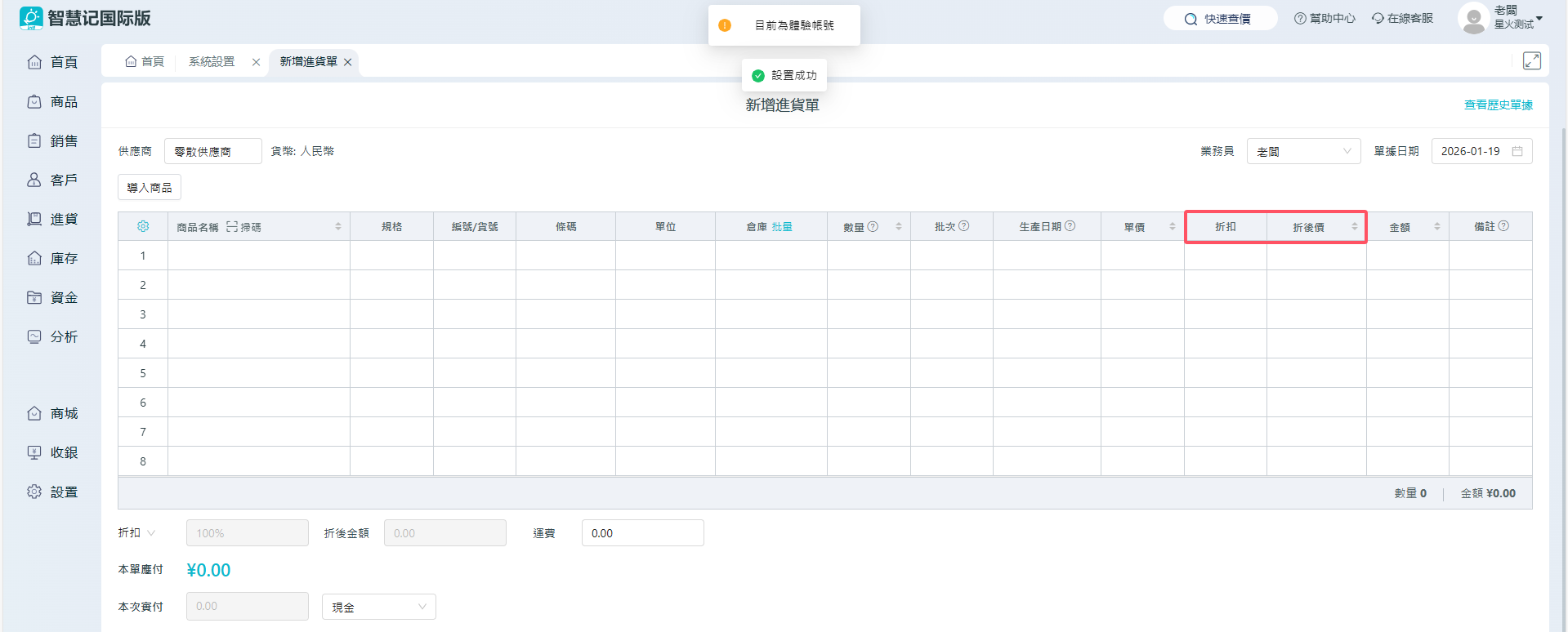The width and height of the screenshot is (1568, 632).
Task: Click the barcode scan icon in product name header
Action: 232,227
